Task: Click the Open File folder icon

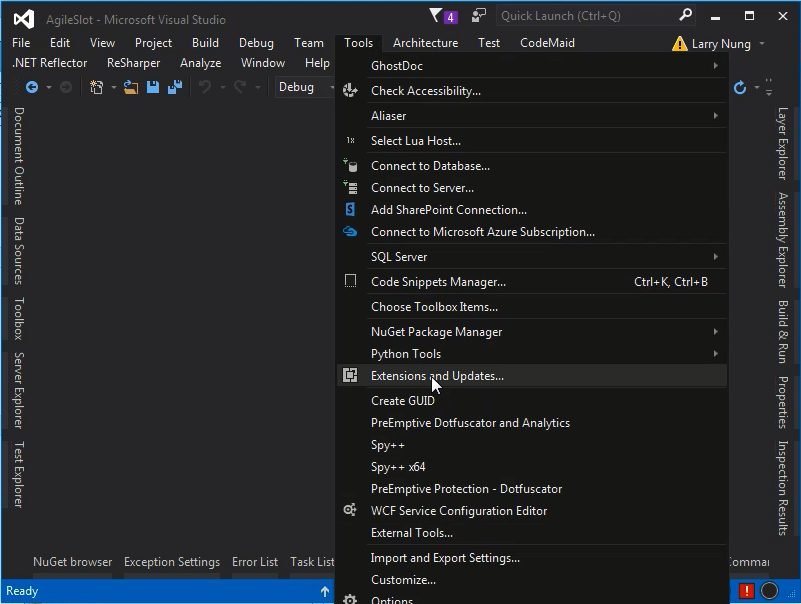Action: click(x=131, y=87)
